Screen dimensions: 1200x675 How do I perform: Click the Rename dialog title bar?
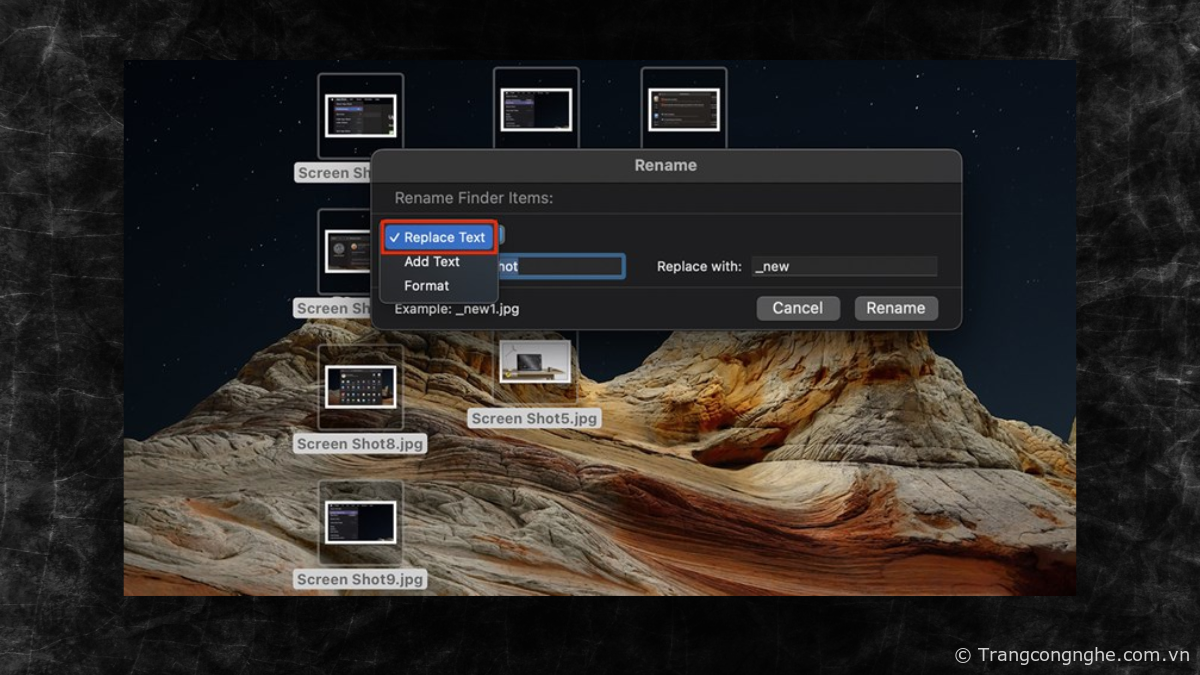pyautogui.click(x=665, y=165)
